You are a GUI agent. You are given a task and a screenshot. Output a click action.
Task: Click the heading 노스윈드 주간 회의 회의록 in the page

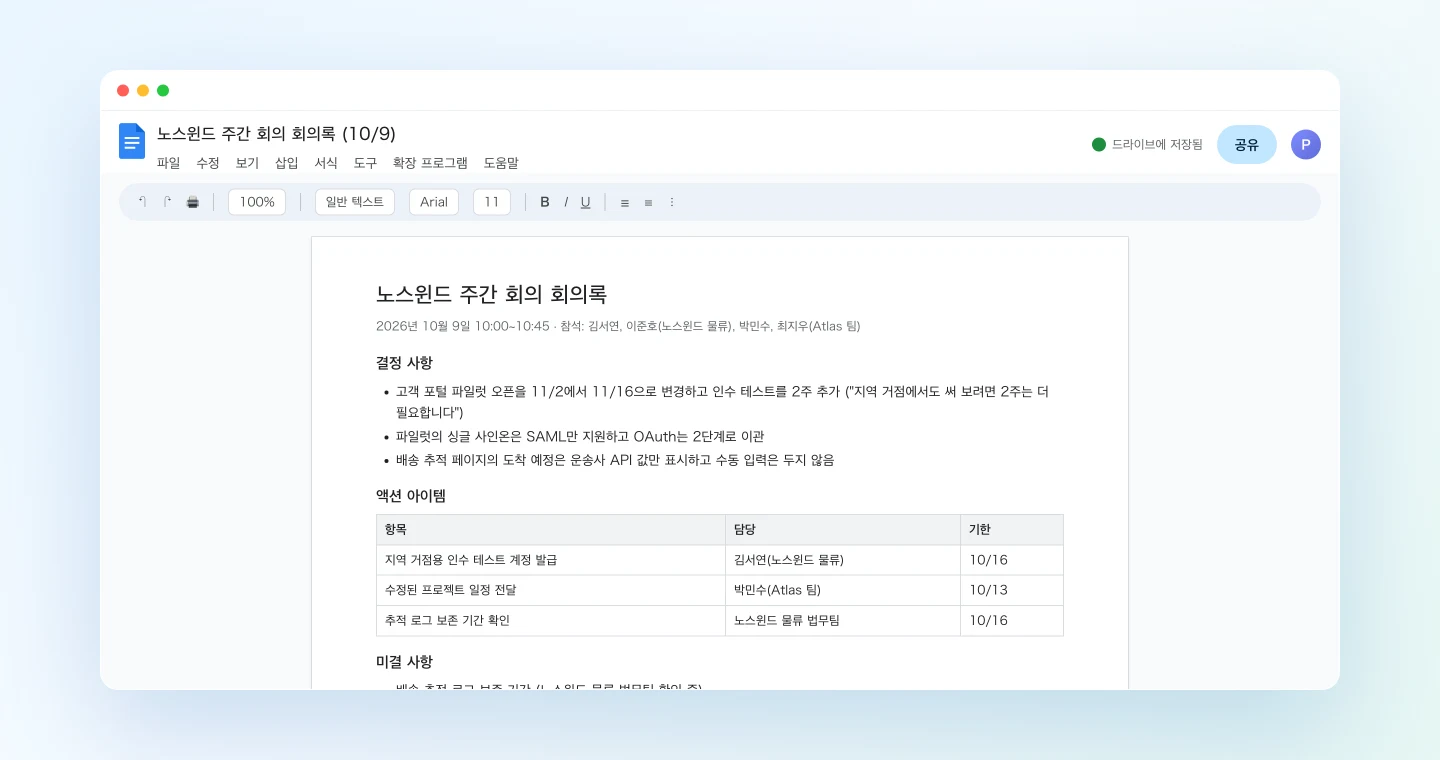[492, 294]
